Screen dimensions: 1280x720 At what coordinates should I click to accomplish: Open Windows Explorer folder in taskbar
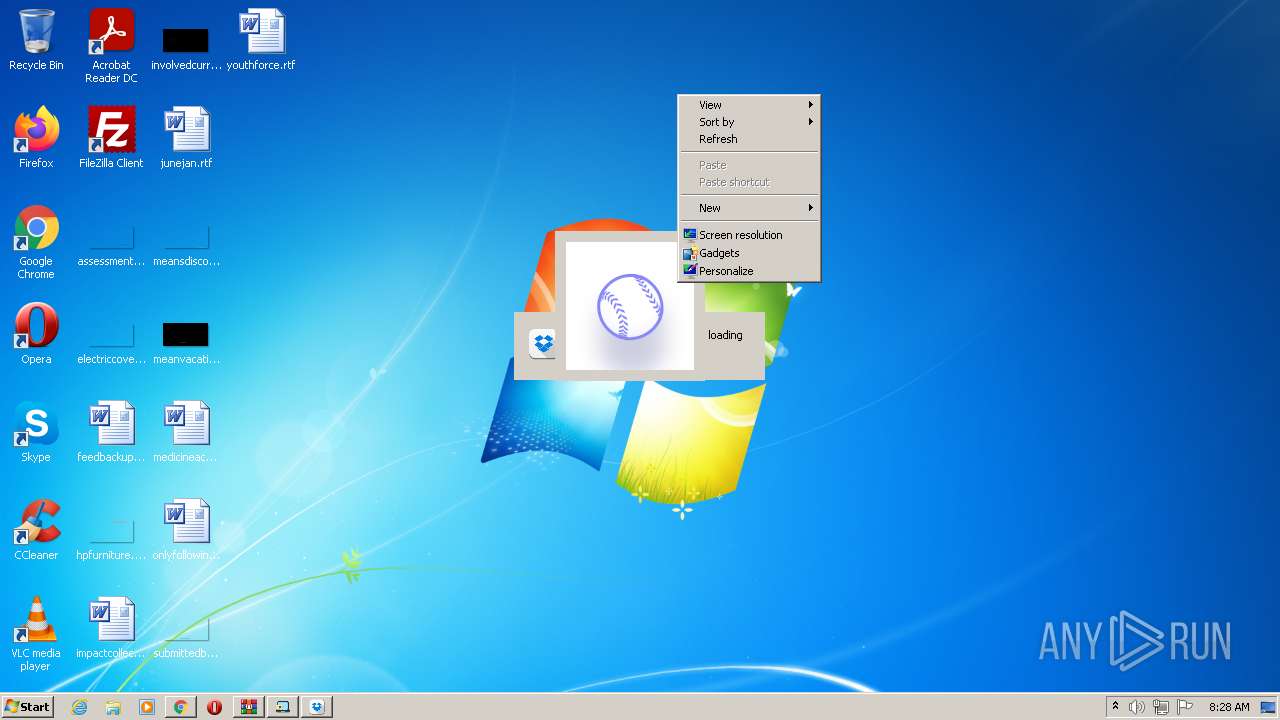click(x=113, y=707)
